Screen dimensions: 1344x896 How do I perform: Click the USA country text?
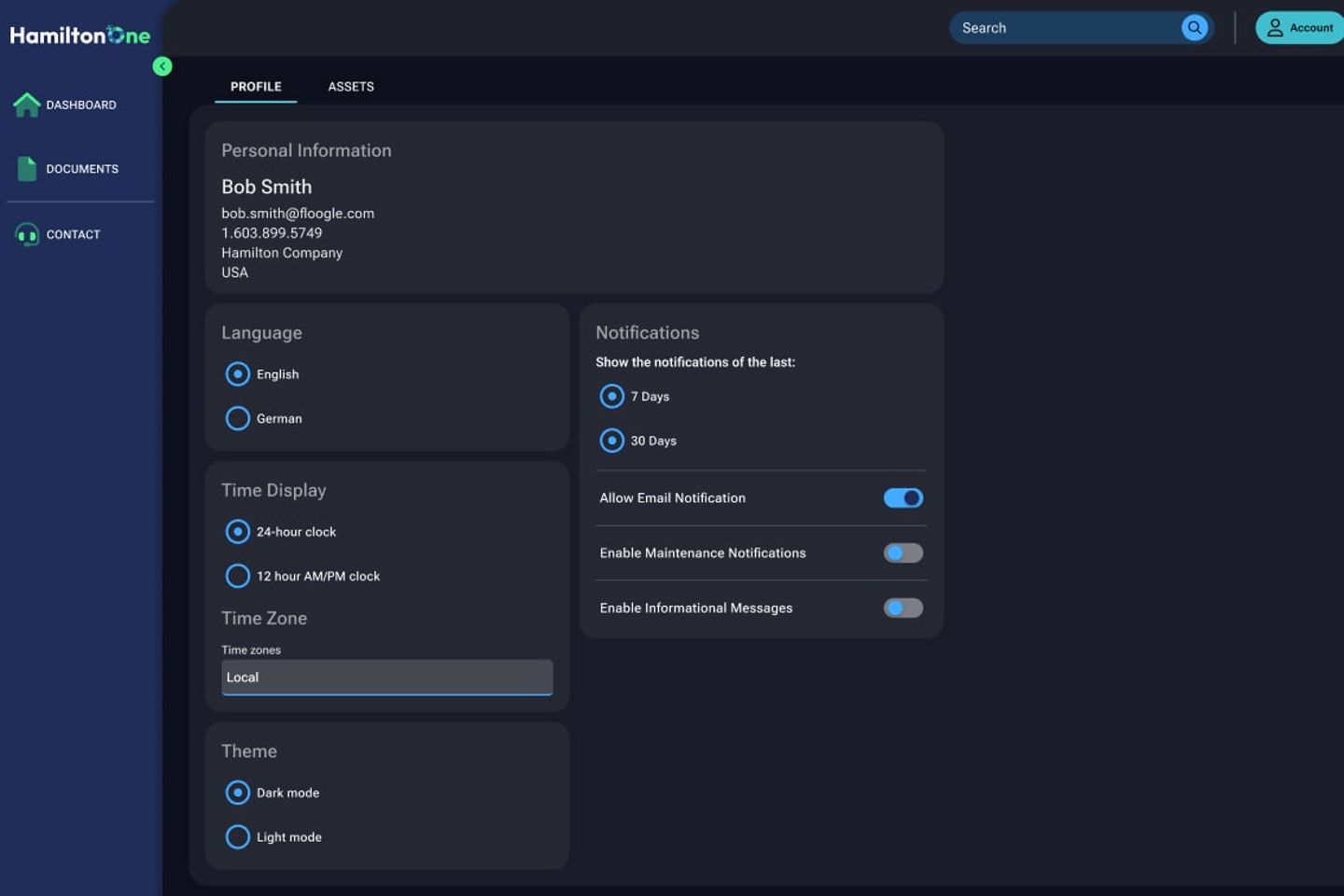pyautogui.click(x=235, y=273)
